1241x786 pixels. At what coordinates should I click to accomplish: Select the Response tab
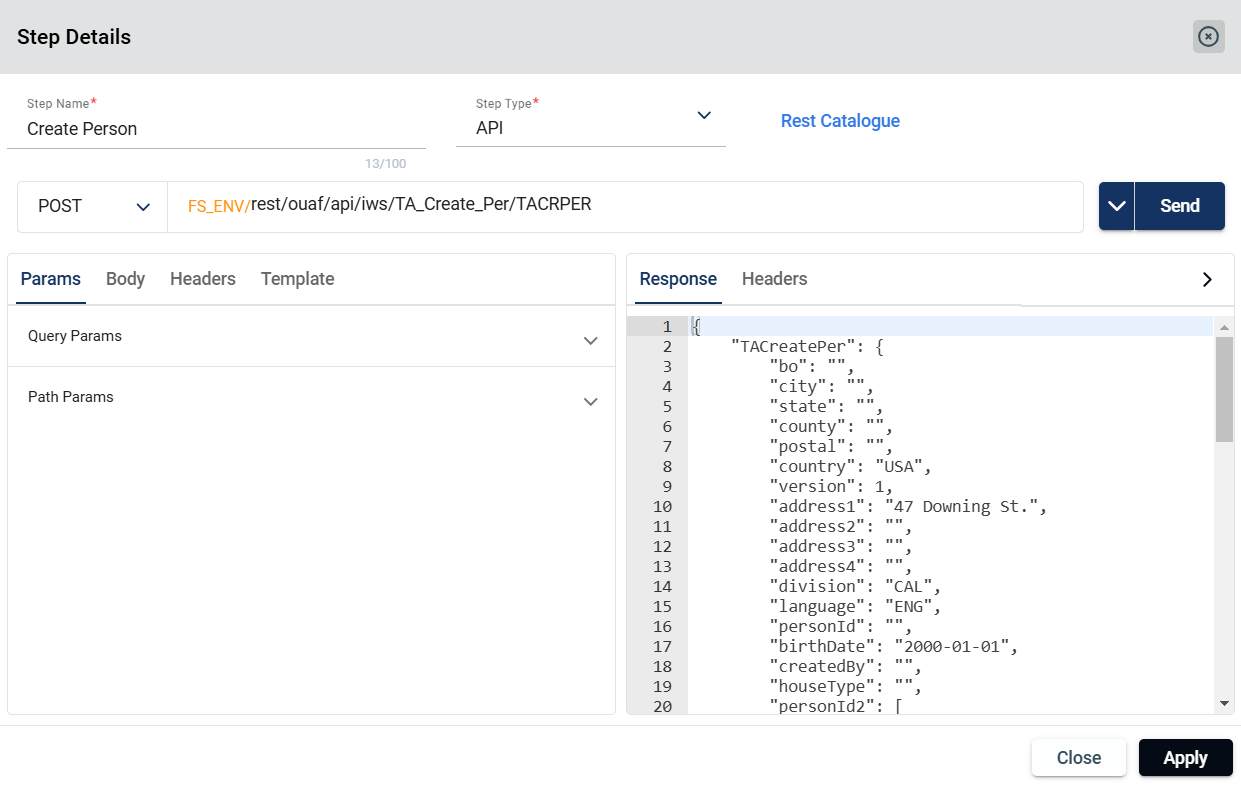tap(678, 279)
